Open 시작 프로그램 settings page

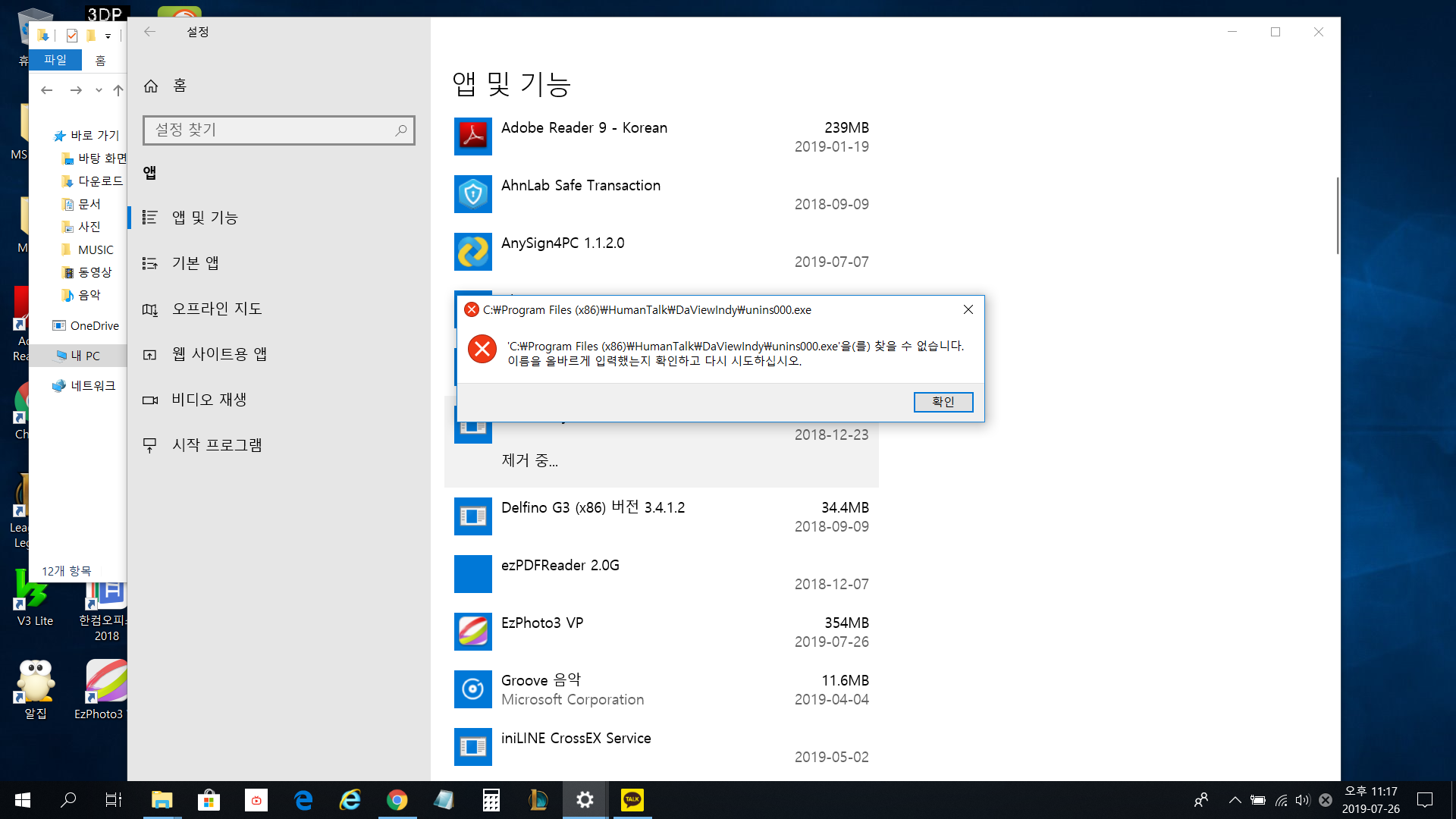pos(279,445)
